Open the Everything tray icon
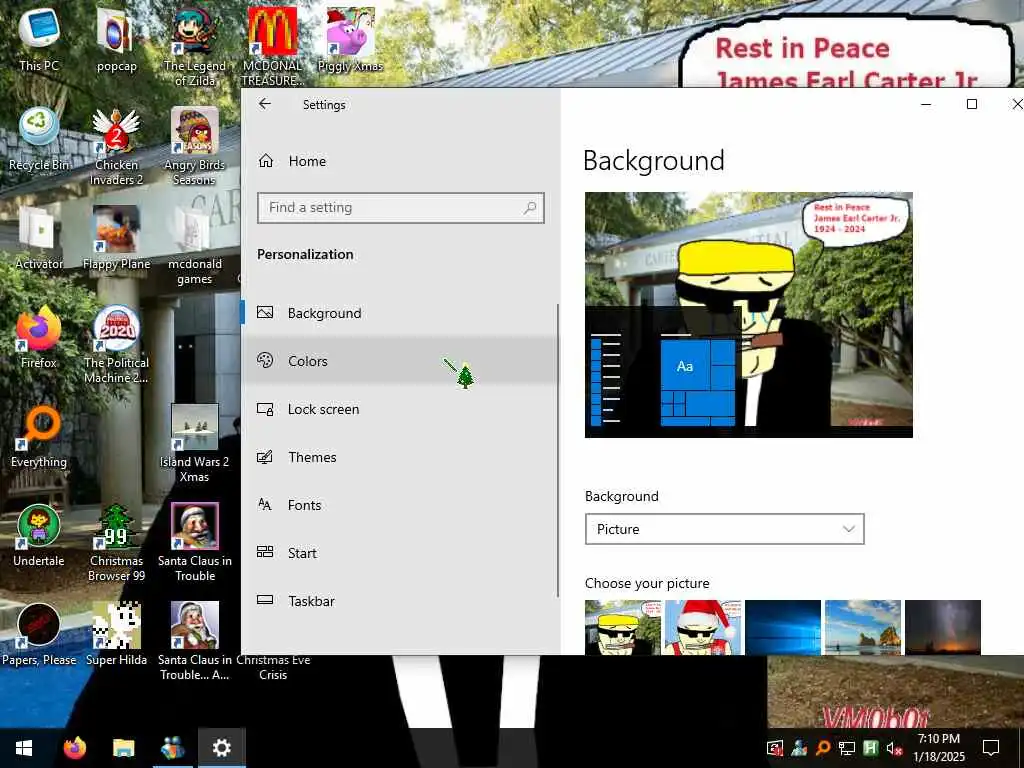Viewport: 1024px width, 768px height. click(x=823, y=748)
